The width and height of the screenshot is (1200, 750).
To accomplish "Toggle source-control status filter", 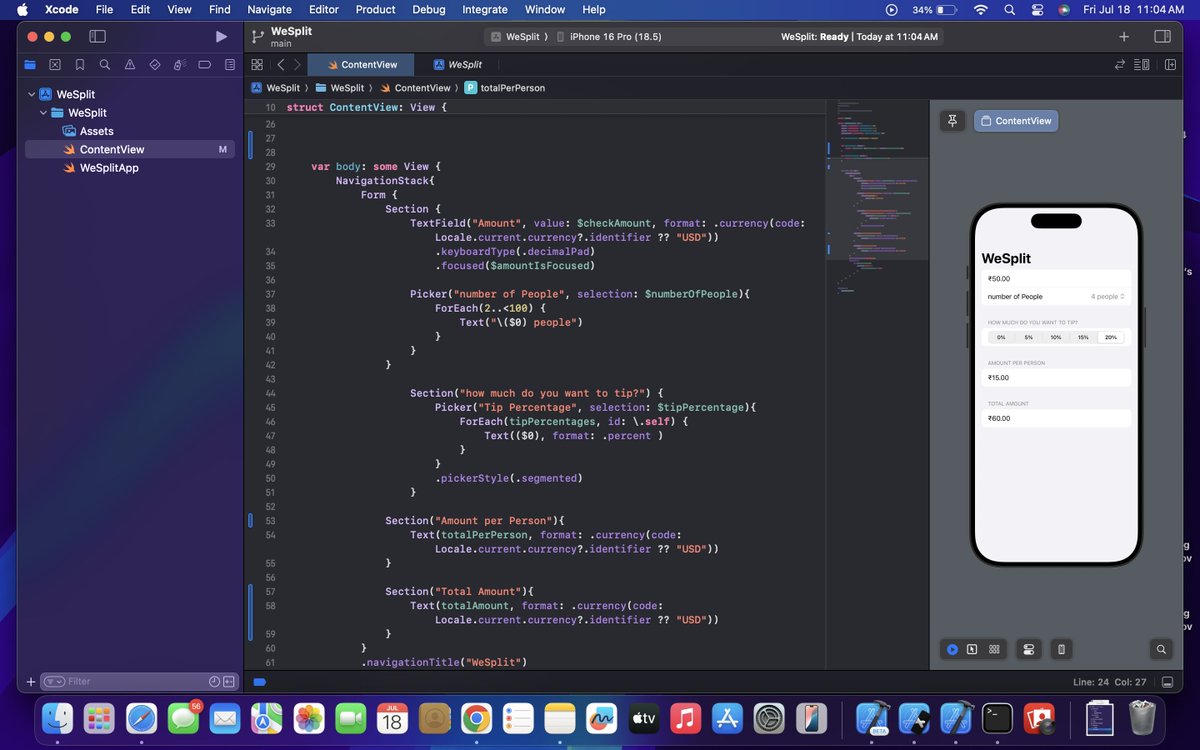I will [229, 682].
